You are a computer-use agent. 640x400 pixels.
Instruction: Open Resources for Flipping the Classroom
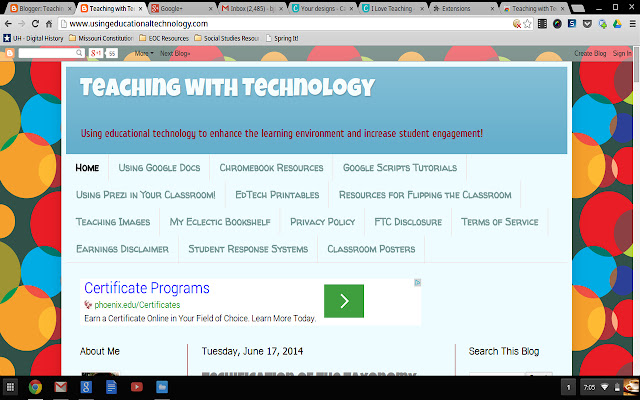pos(425,195)
